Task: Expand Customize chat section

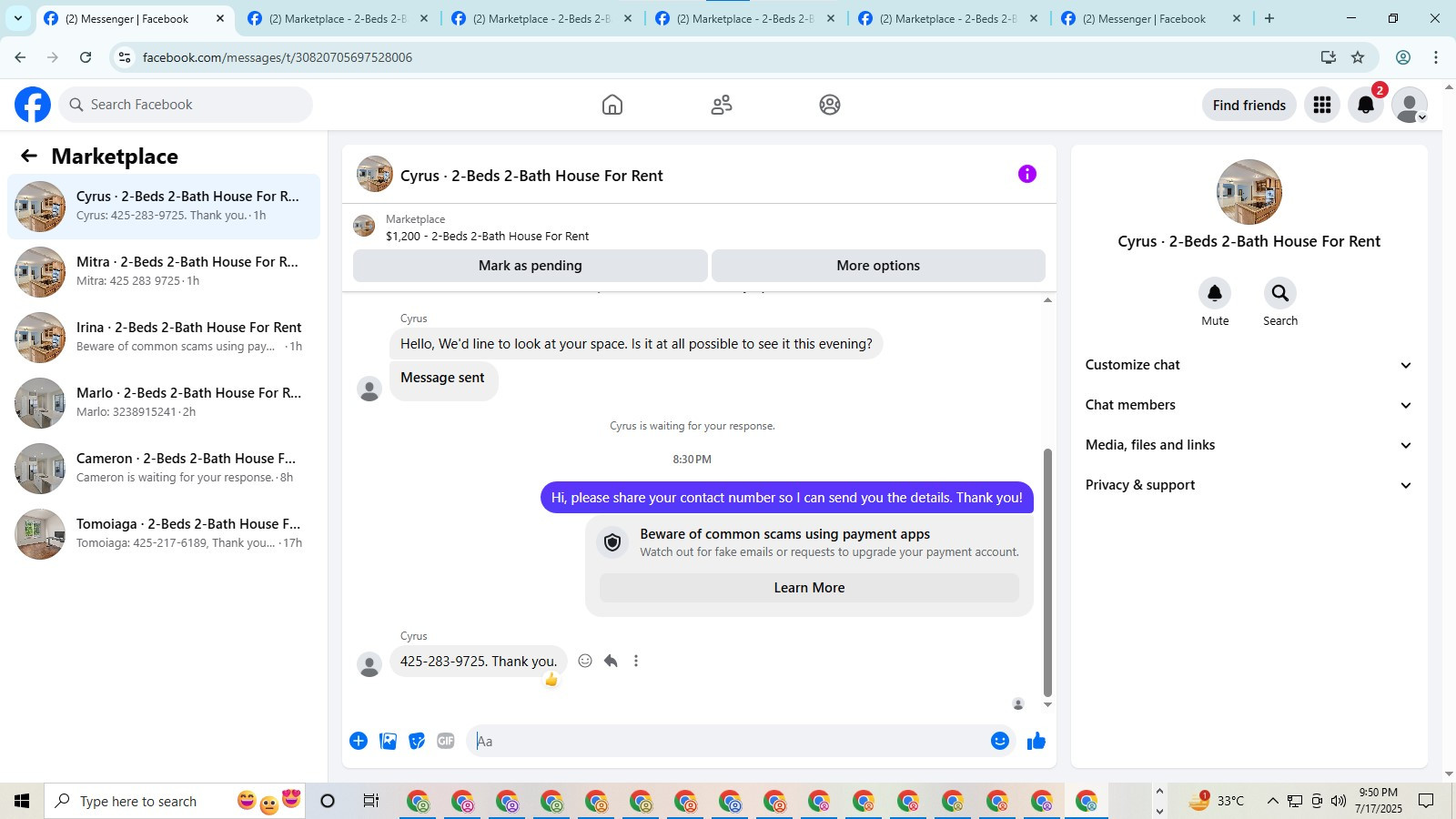Action: click(1249, 365)
